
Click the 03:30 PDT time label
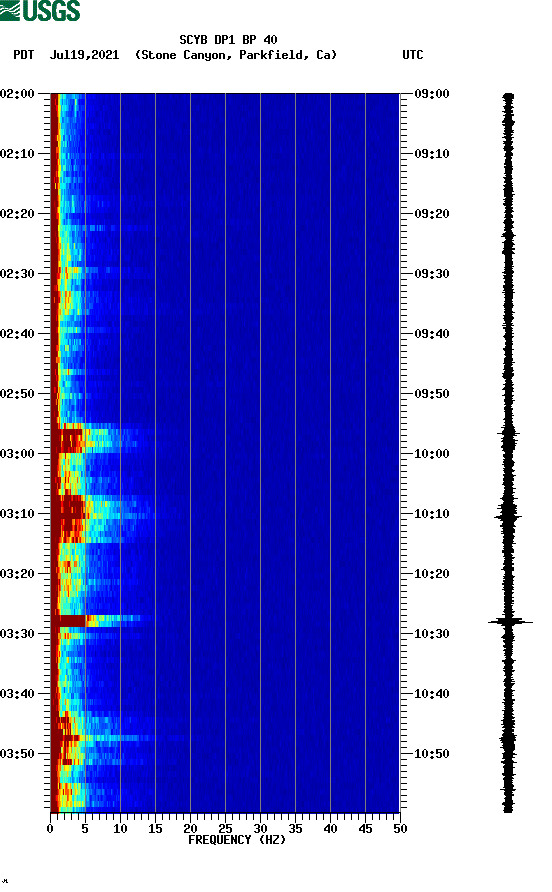click(17, 634)
